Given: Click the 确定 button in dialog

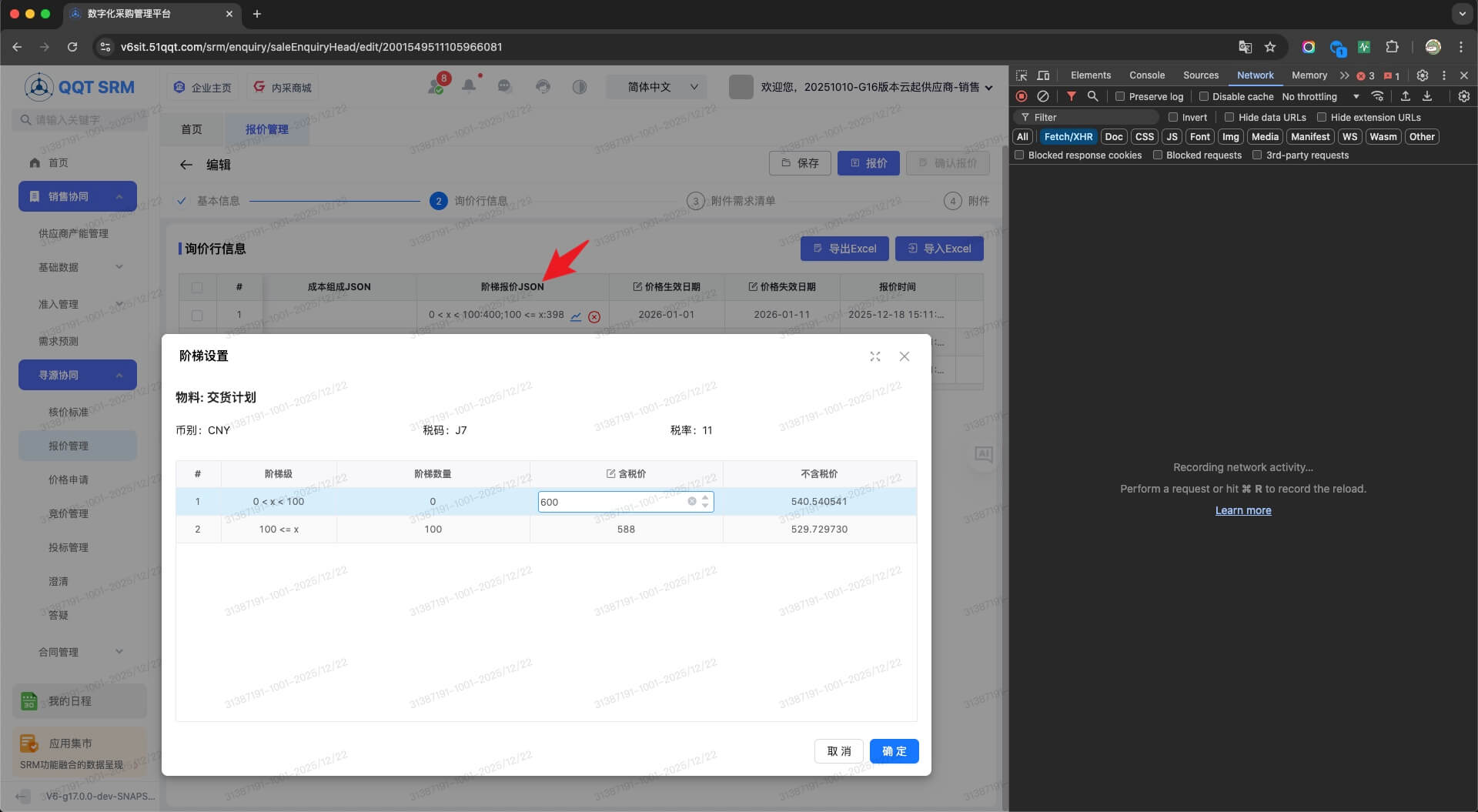Looking at the screenshot, I should [894, 751].
